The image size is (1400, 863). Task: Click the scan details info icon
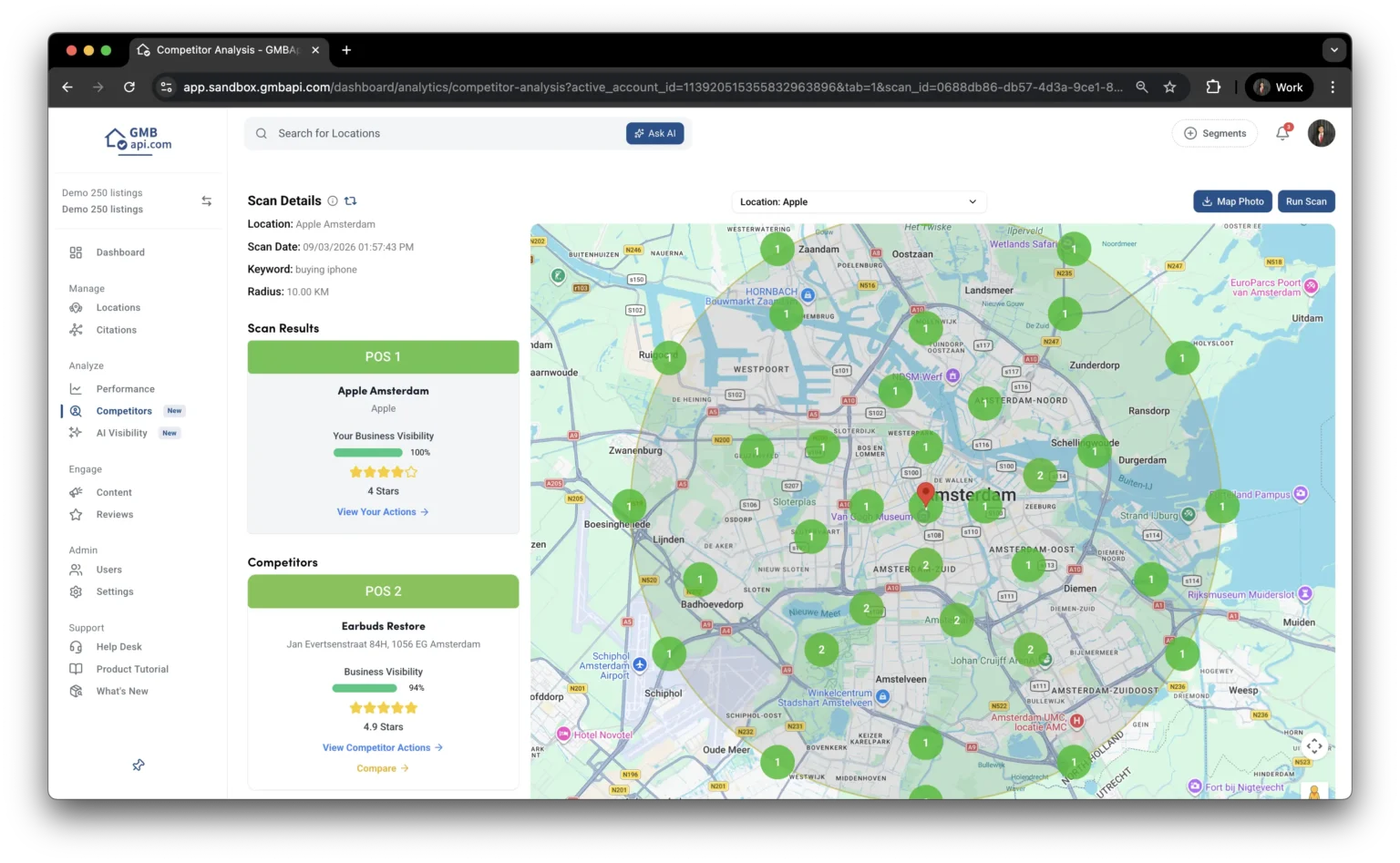tap(333, 201)
